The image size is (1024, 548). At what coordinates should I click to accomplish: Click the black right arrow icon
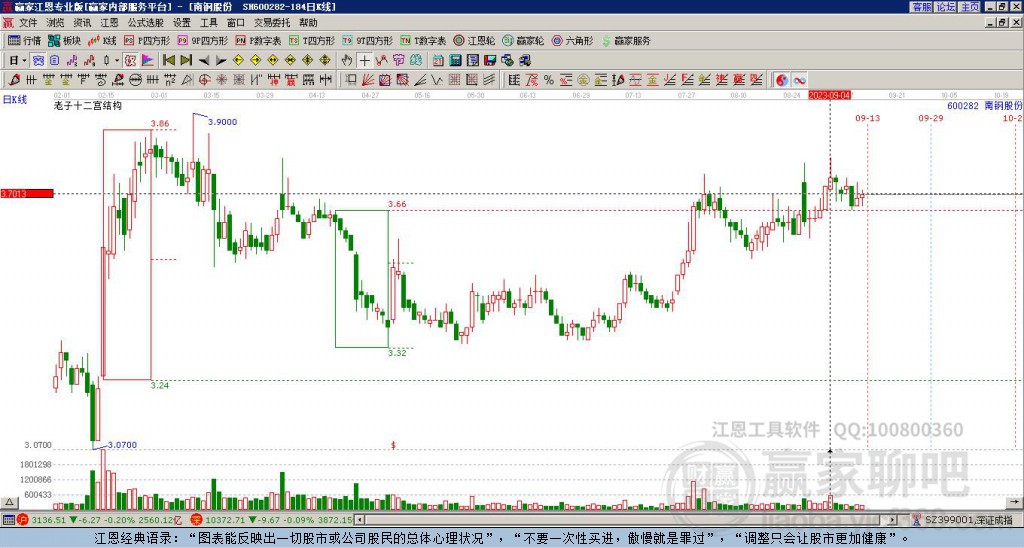[x=221, y=61]
